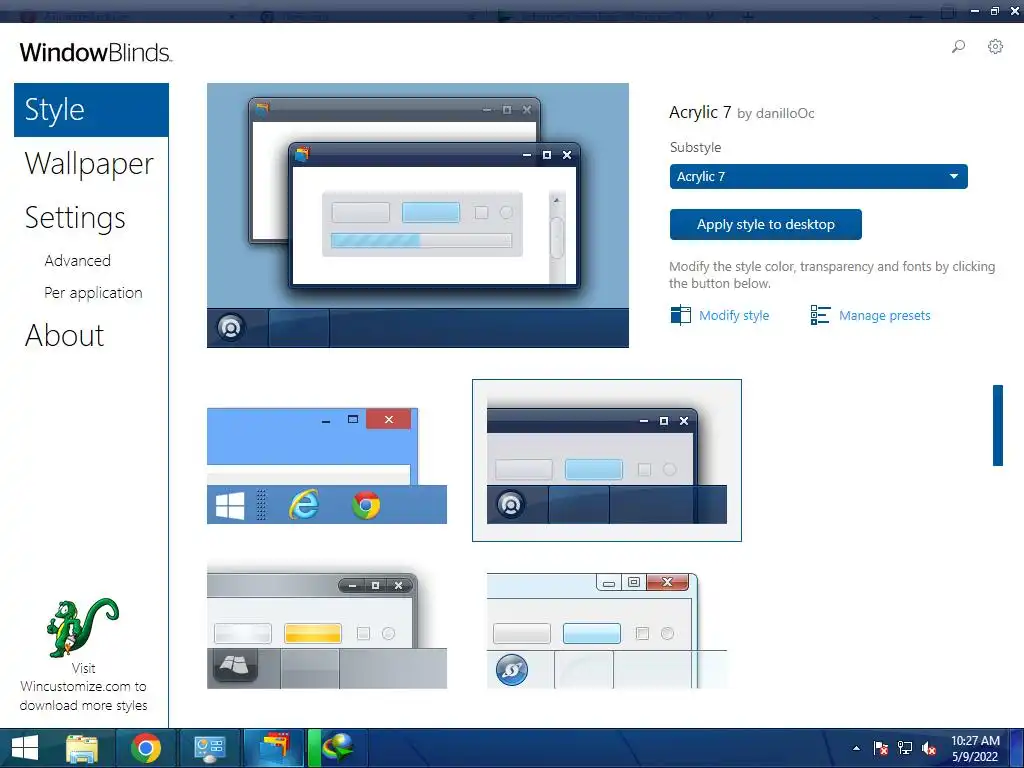
Task: Open Advanced settings sub-item
Action: [x=77, y=261]
